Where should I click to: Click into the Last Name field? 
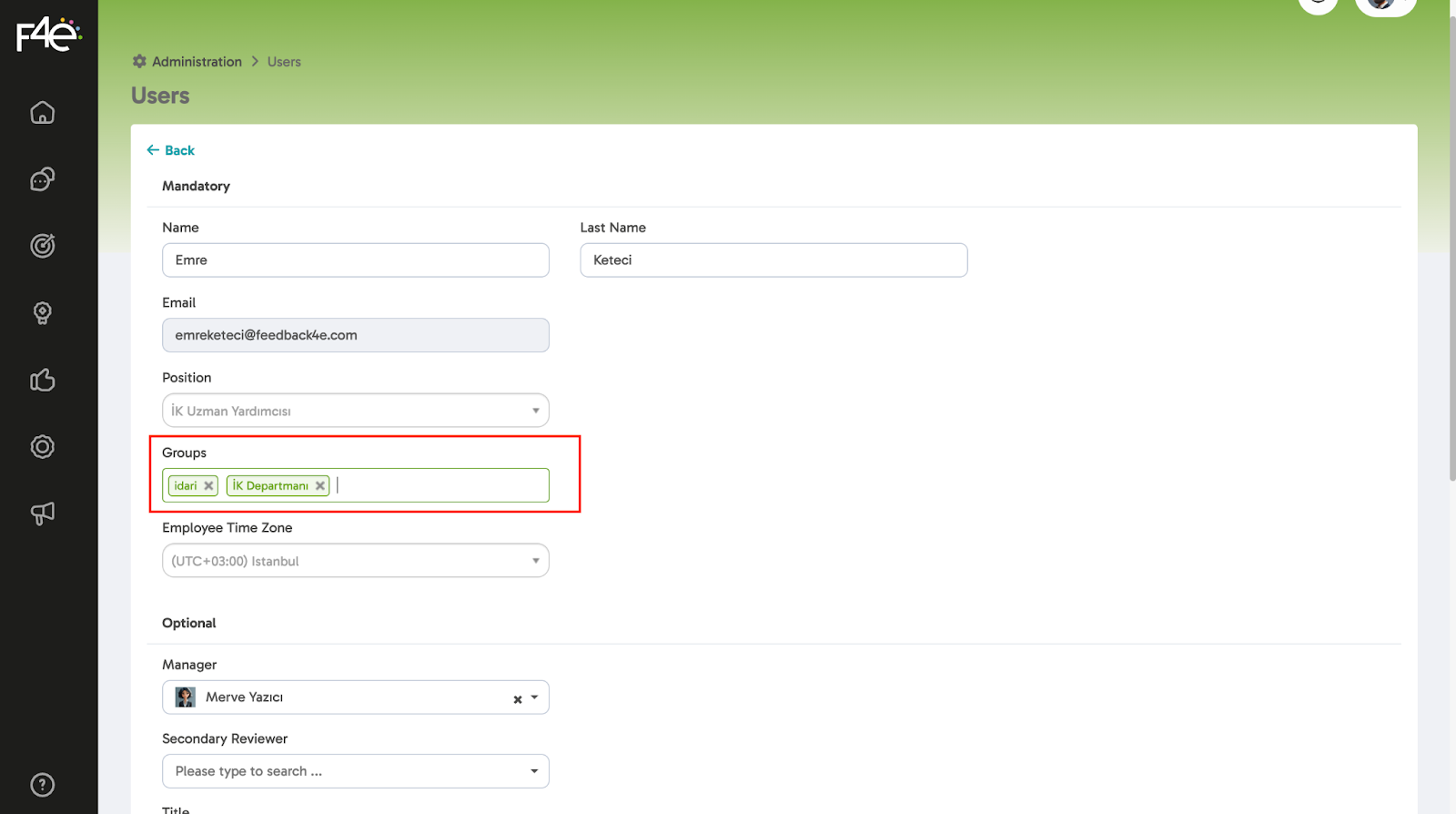773,260
